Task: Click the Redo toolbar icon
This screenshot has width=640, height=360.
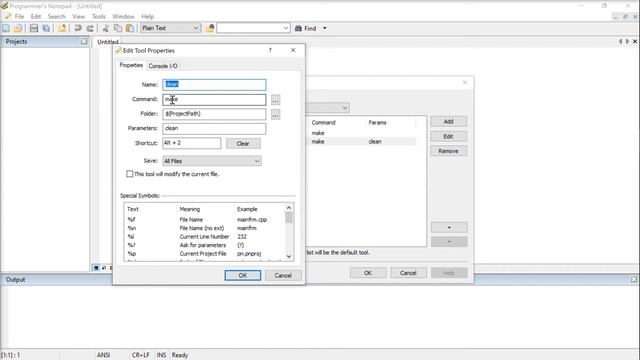Action: coord(90,28)
